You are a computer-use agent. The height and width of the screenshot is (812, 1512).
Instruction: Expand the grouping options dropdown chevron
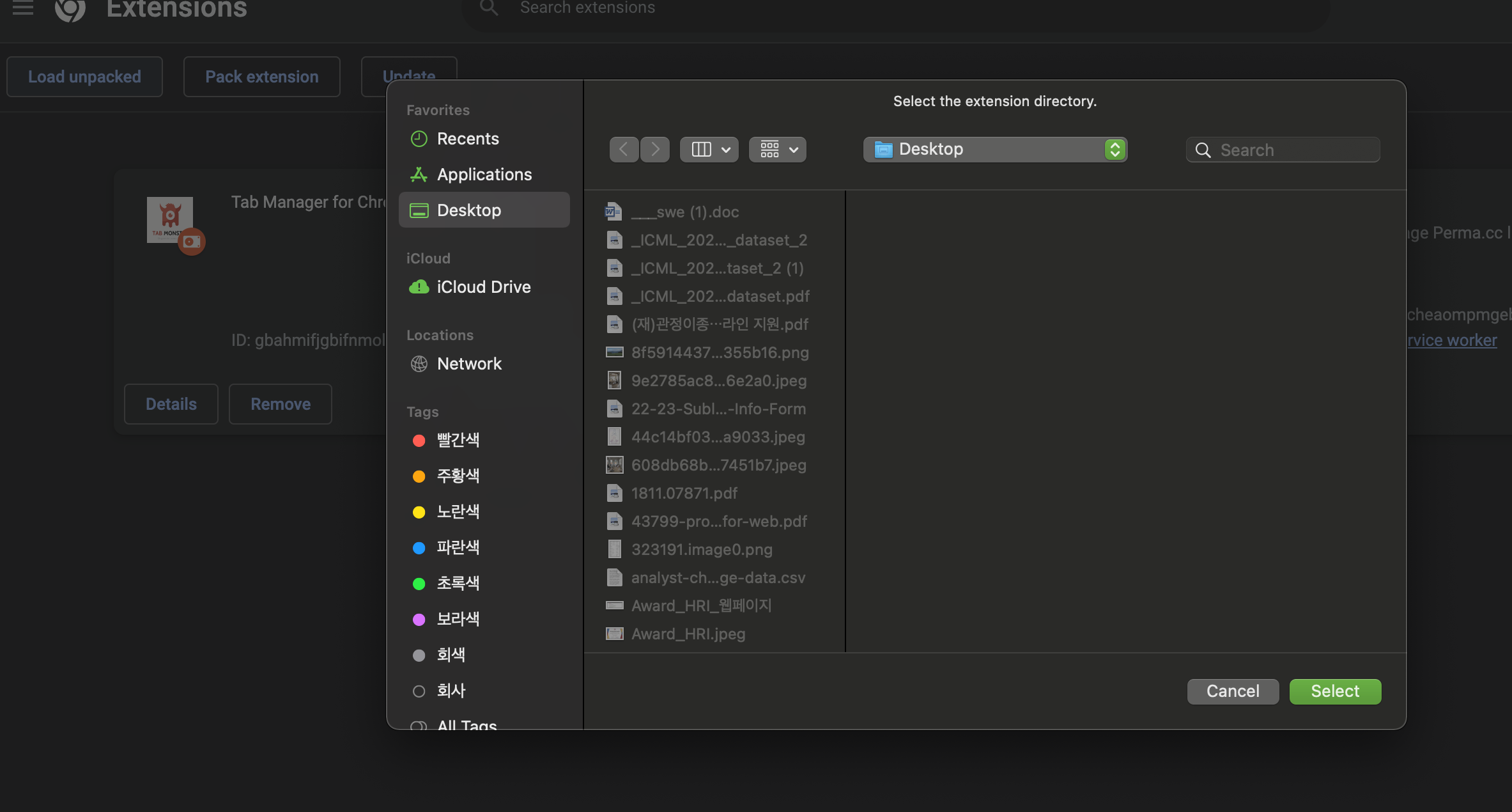point(794,150)
